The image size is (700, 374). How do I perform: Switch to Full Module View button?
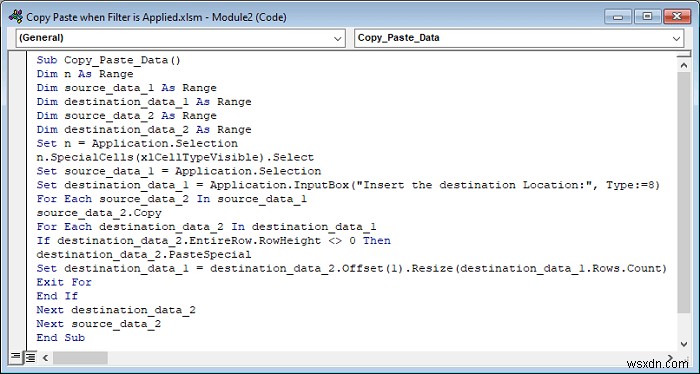tap(30, 357)
